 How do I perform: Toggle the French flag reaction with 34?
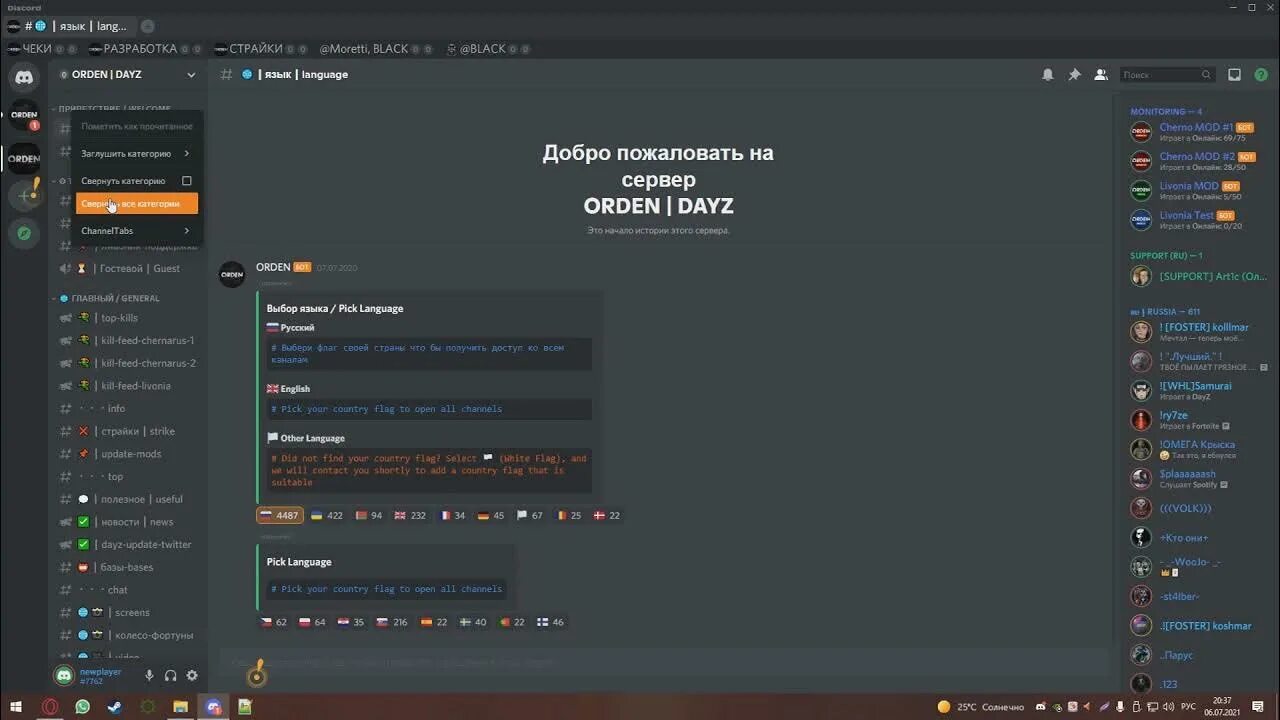point(452,515)
